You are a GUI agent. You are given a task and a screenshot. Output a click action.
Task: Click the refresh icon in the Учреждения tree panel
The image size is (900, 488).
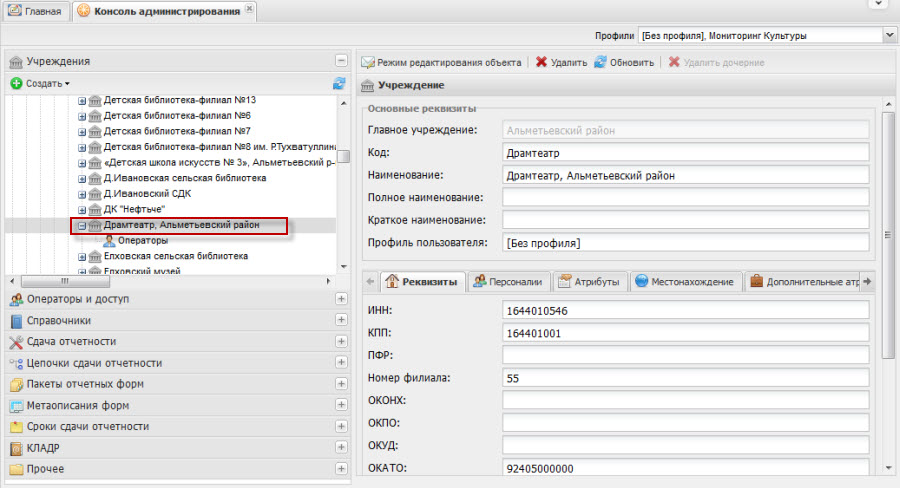pyautogui.click(x=339, y=84)
